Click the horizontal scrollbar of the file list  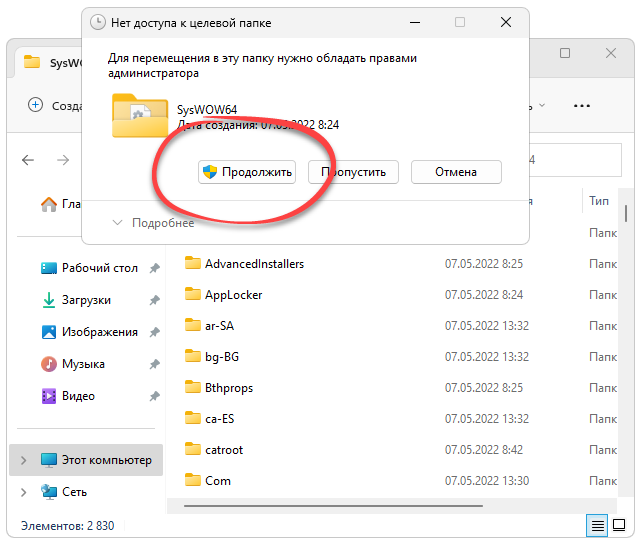tap(333, 506)
